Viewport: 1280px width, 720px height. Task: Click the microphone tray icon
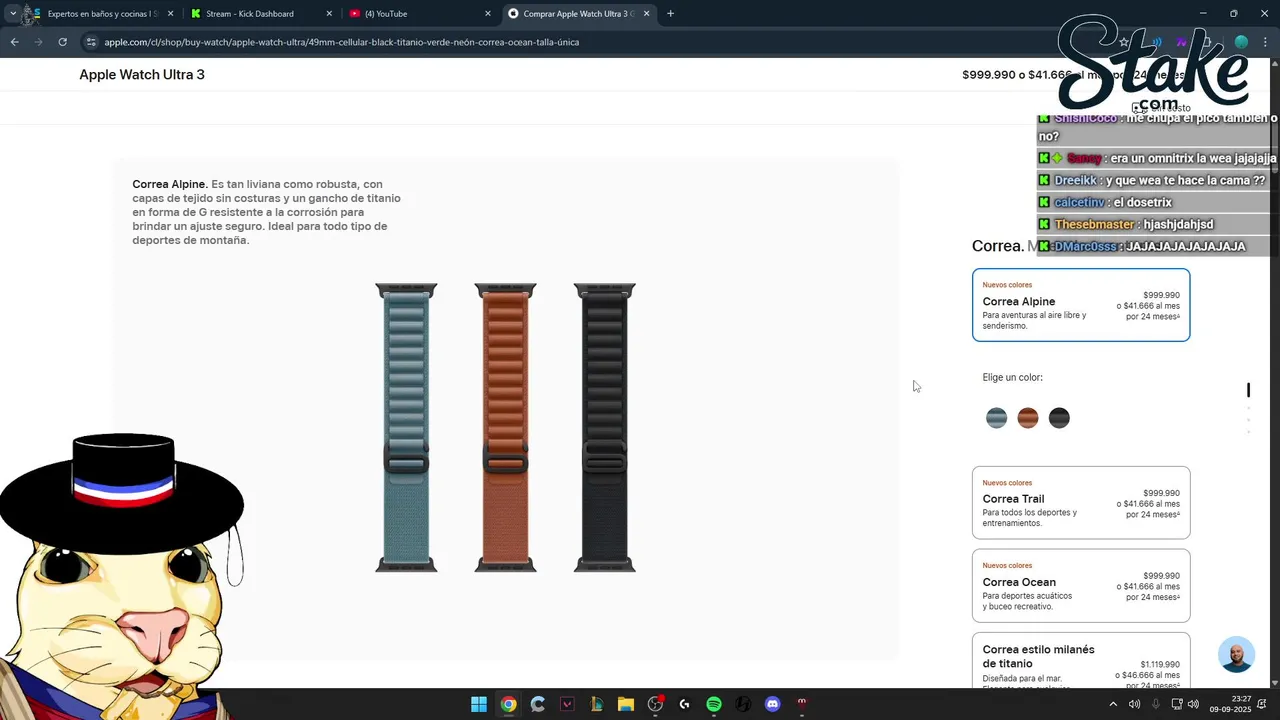tap(1156, 704)
